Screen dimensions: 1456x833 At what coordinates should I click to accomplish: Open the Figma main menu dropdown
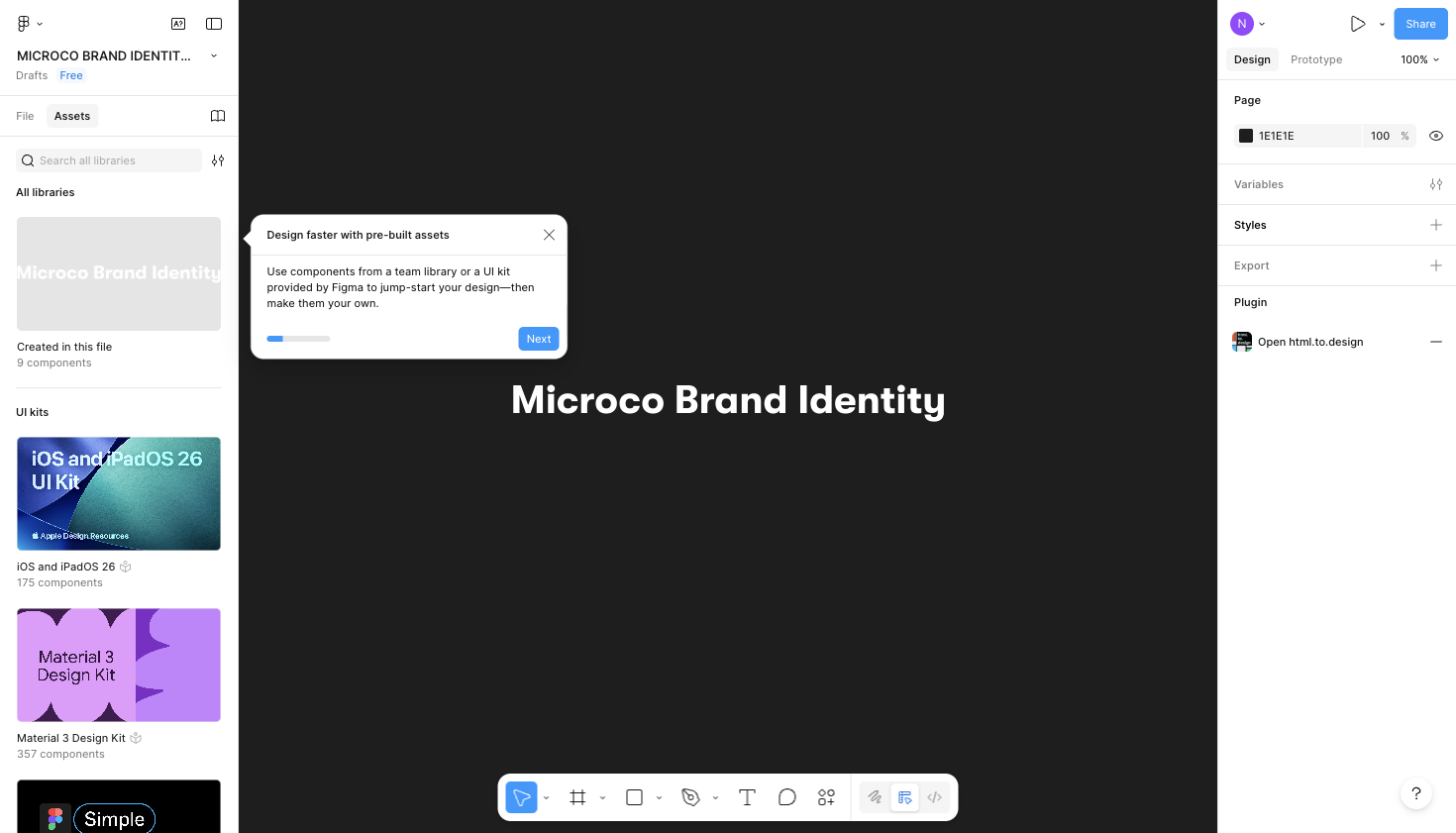pos(30,24)
